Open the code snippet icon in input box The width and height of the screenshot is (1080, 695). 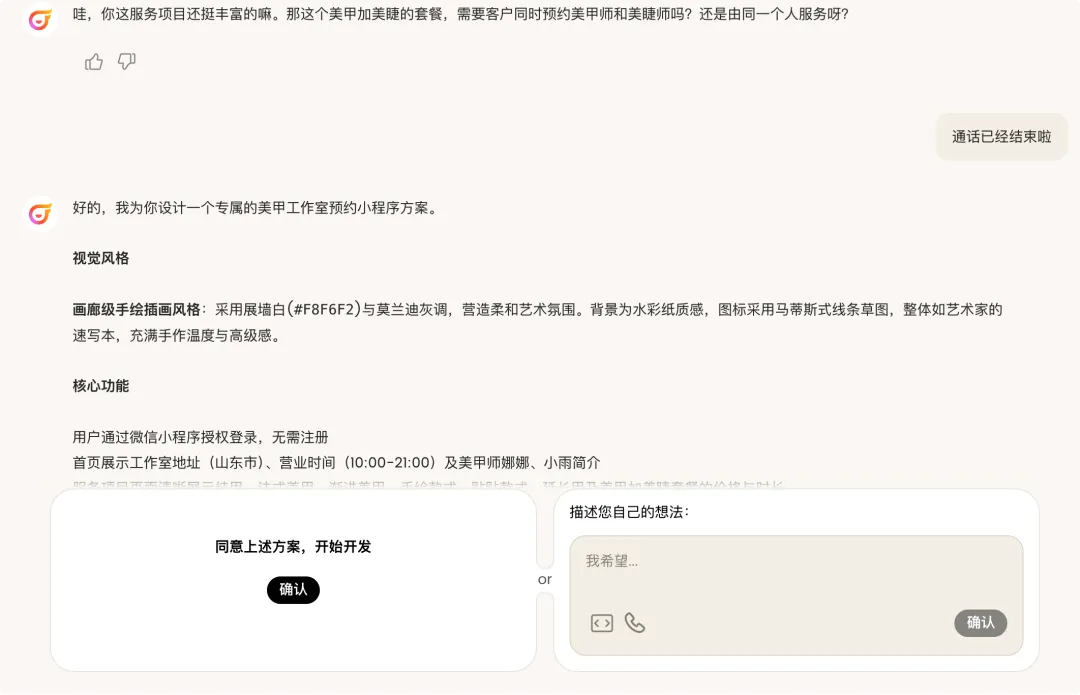click(x=601, y=623)
